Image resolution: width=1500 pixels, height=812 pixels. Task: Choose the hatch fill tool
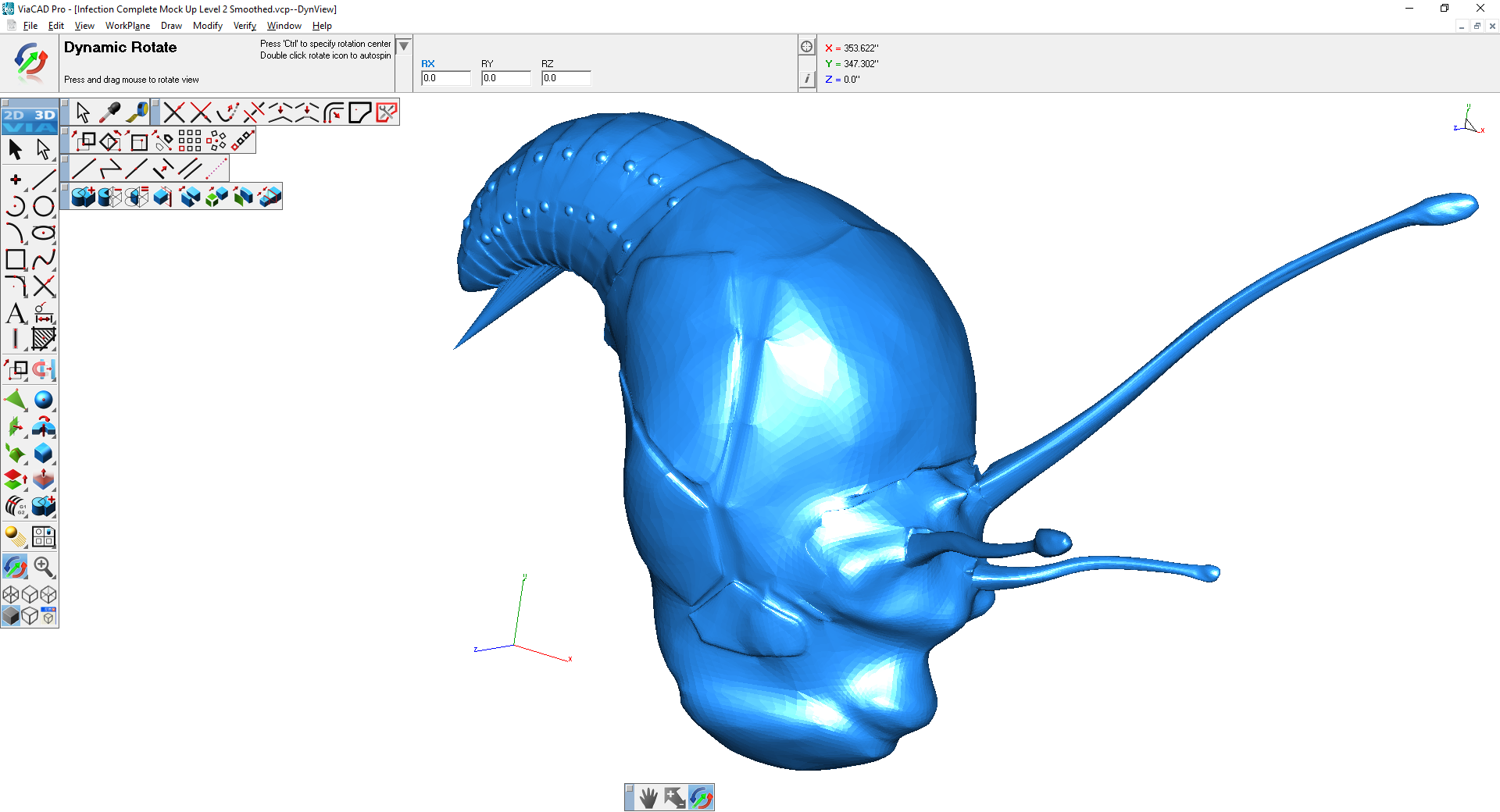pos(44,340)
